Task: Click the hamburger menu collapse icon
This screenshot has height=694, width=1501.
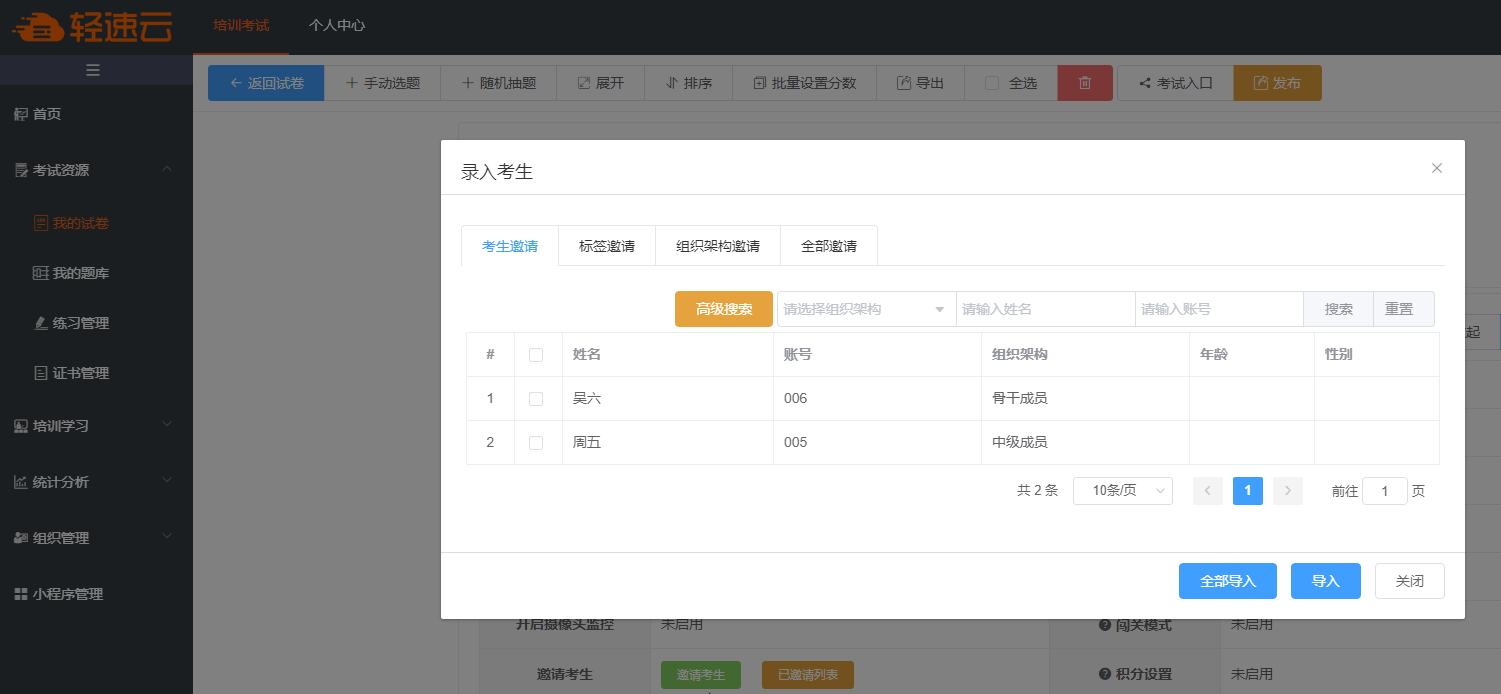Action: pyautogui.click(x=93, y=70)
